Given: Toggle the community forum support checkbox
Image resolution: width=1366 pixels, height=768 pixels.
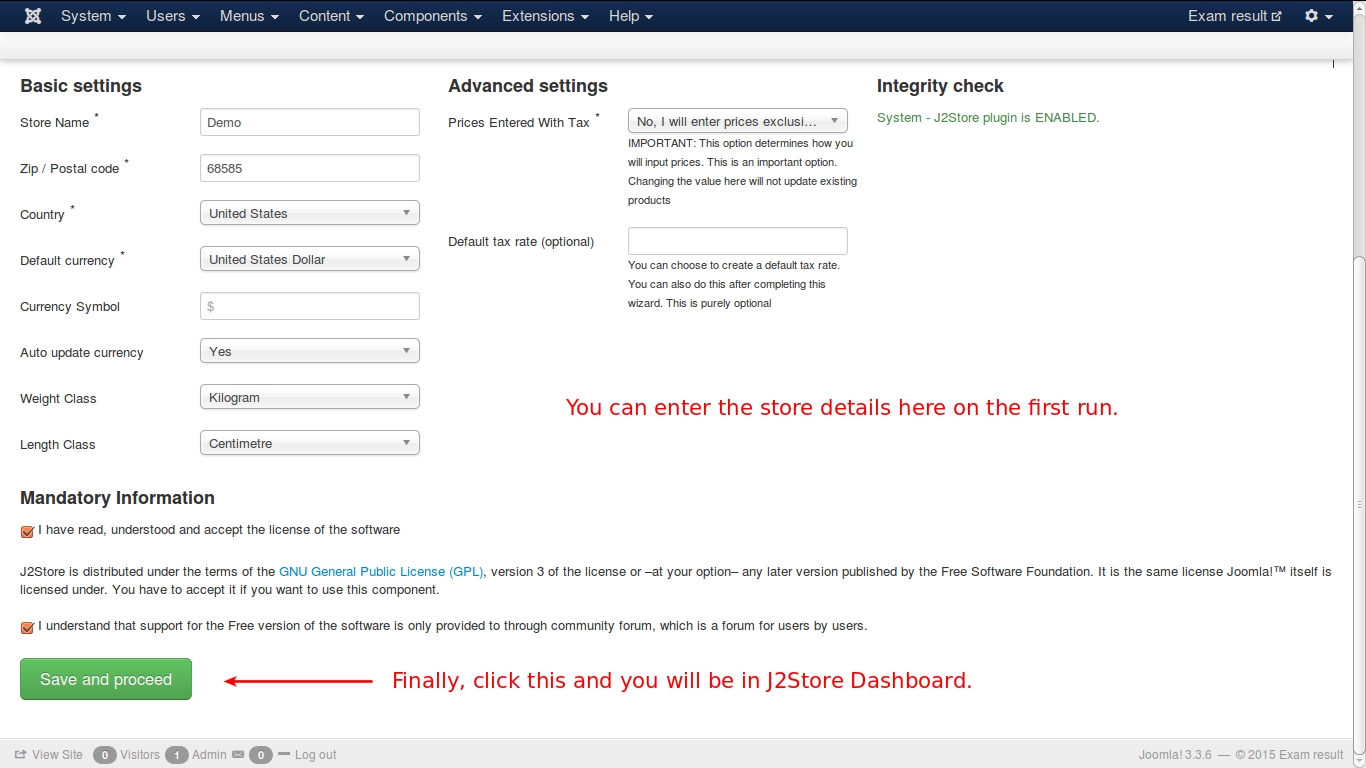Looking at the screenshot, I should (x=27, y=627).
